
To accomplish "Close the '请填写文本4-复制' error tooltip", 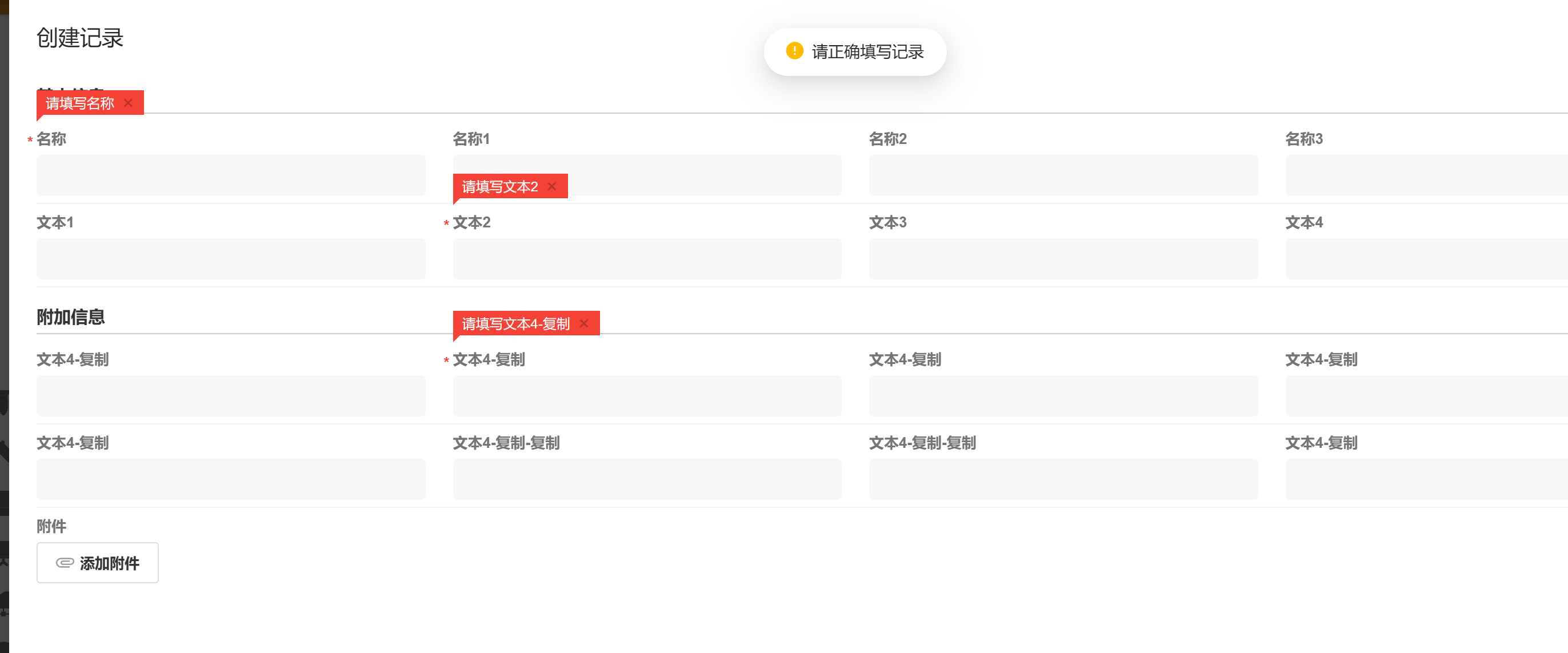I will (x=584, y=323).
